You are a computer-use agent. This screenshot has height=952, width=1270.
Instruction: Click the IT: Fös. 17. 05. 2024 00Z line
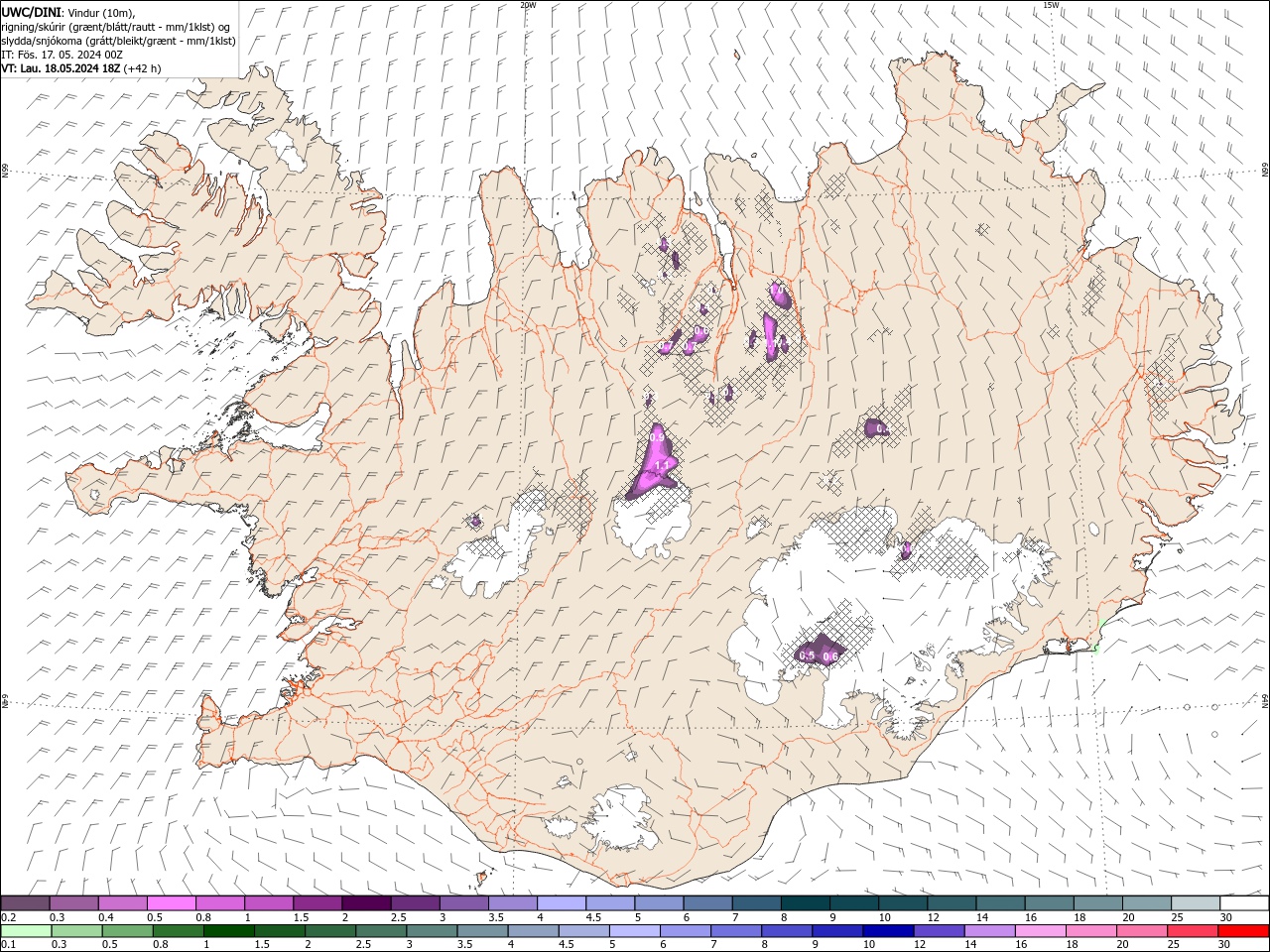click(62, 55)
